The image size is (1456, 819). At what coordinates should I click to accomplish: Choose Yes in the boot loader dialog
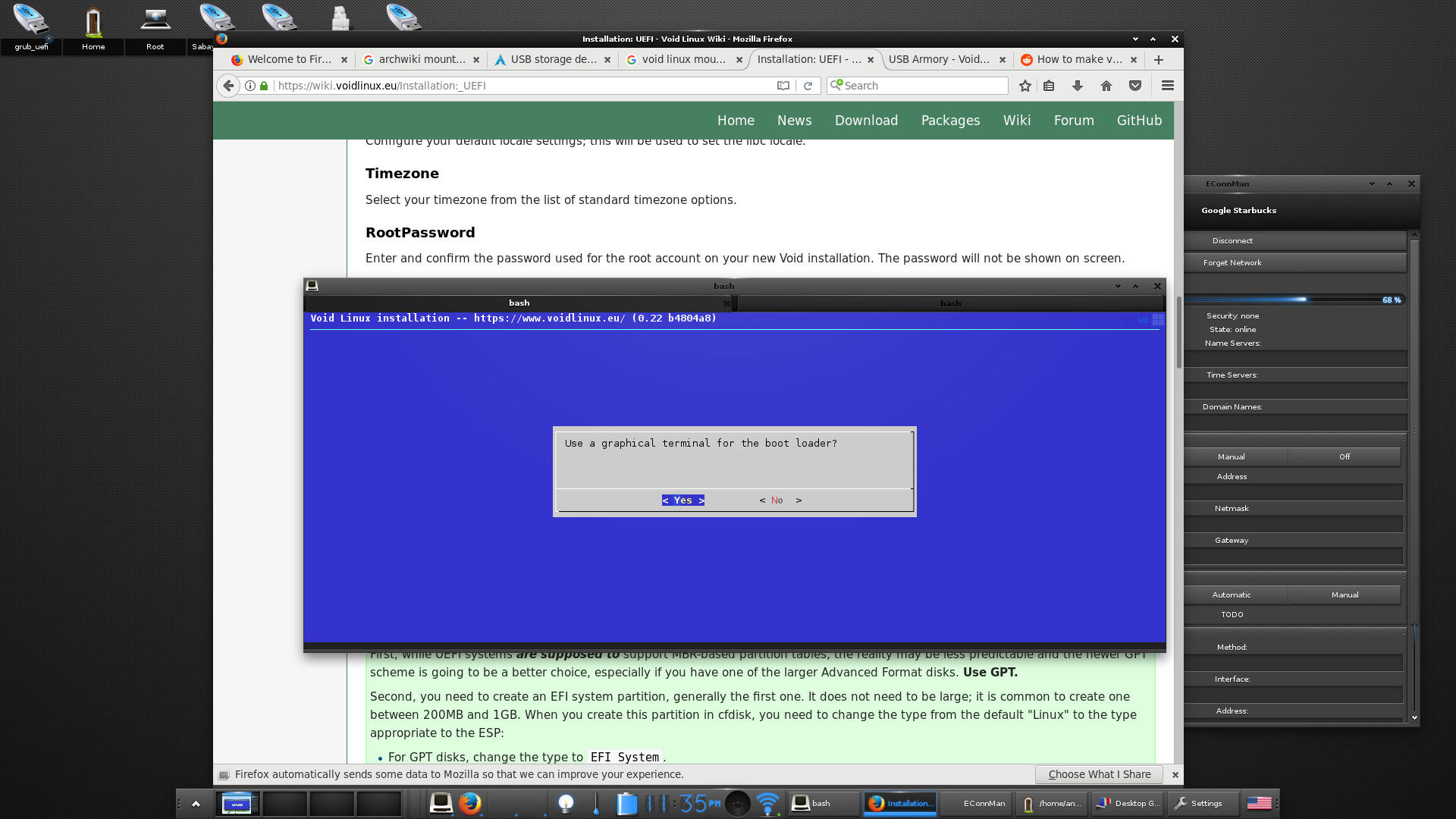683,500
